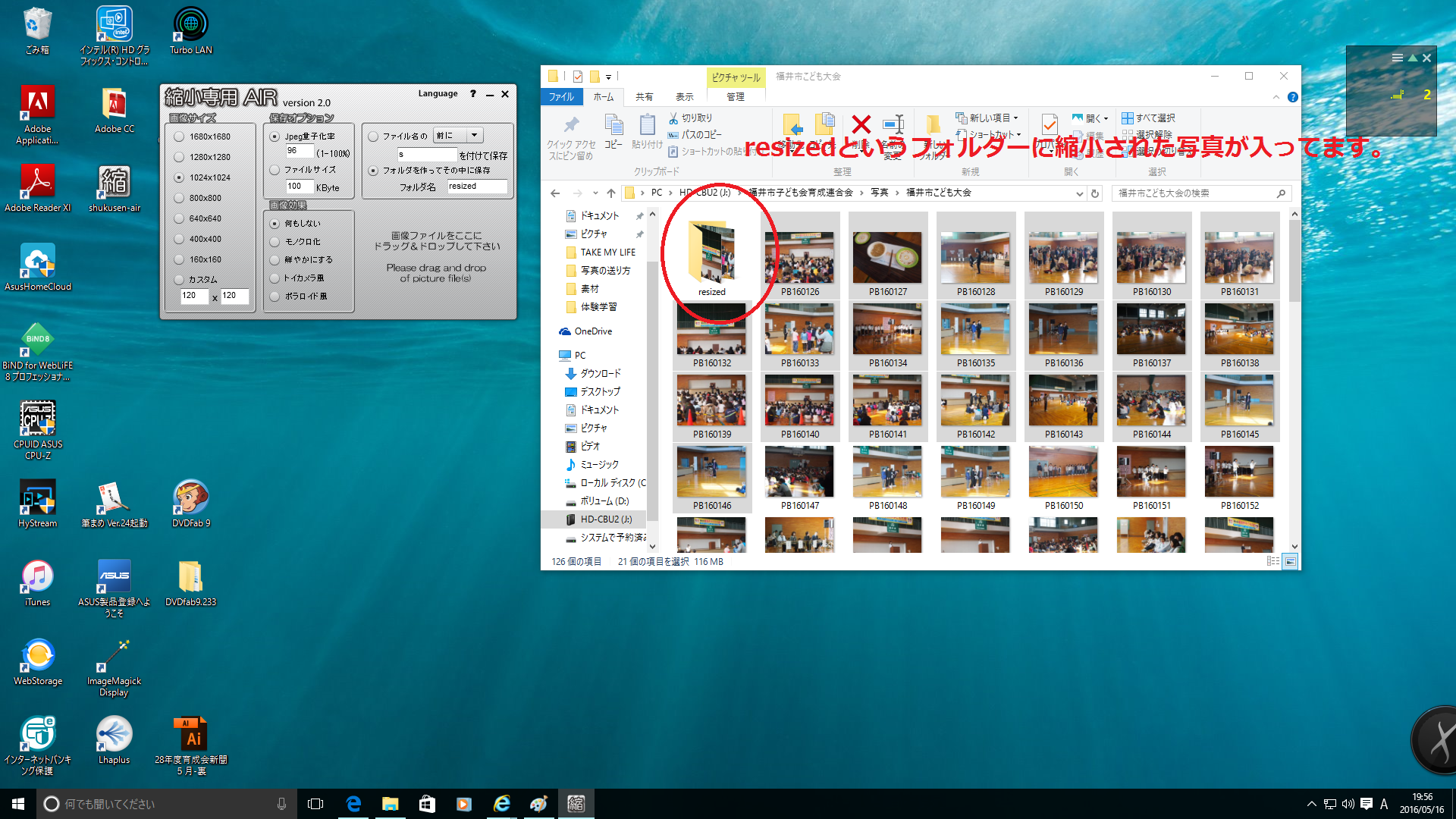Select the モノクロ化 effect option

(x=275, y=242)
